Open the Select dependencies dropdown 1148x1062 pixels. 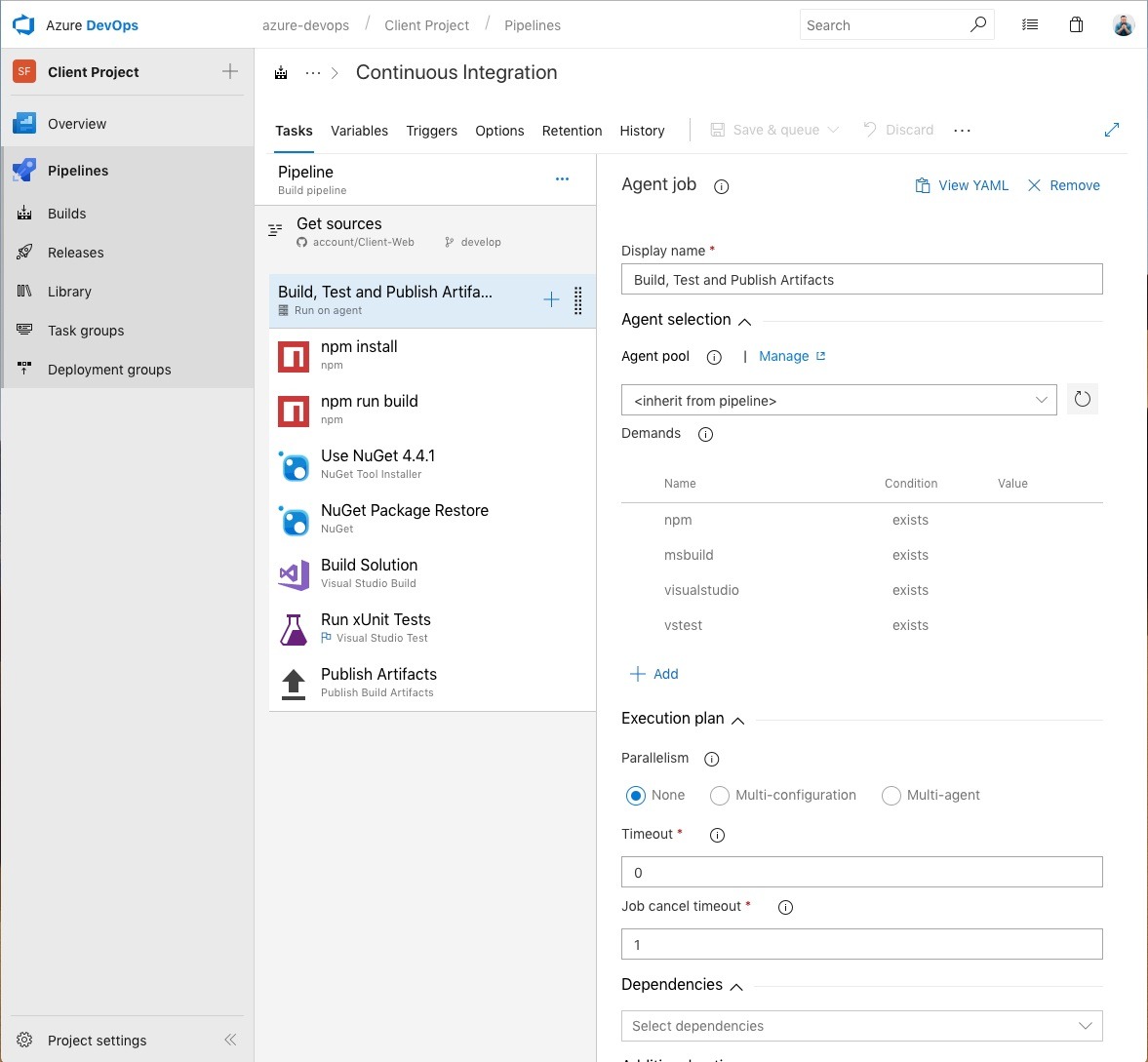click(861, 1026)
